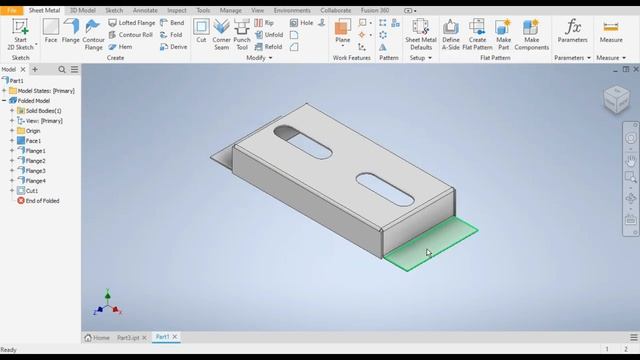Open the Parameters fx tool
640x360 pixels.
(x=573, y=31)
